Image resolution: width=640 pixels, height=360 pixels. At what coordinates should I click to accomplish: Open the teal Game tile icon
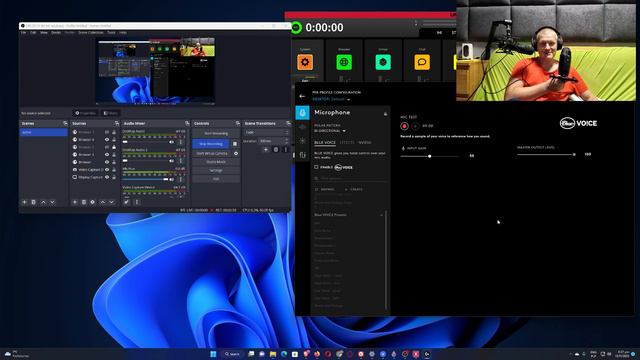[383, 62]
